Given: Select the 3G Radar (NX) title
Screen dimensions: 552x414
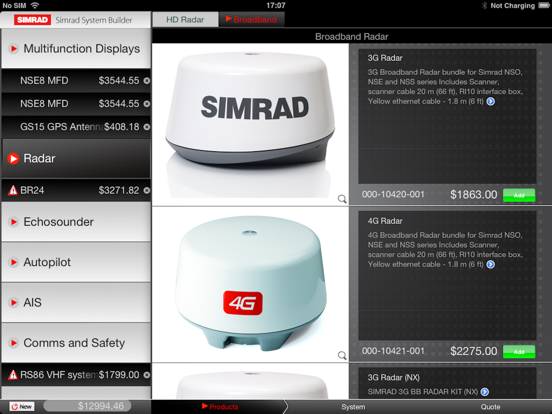Looking at the screenshot, I should coord(394,378).
